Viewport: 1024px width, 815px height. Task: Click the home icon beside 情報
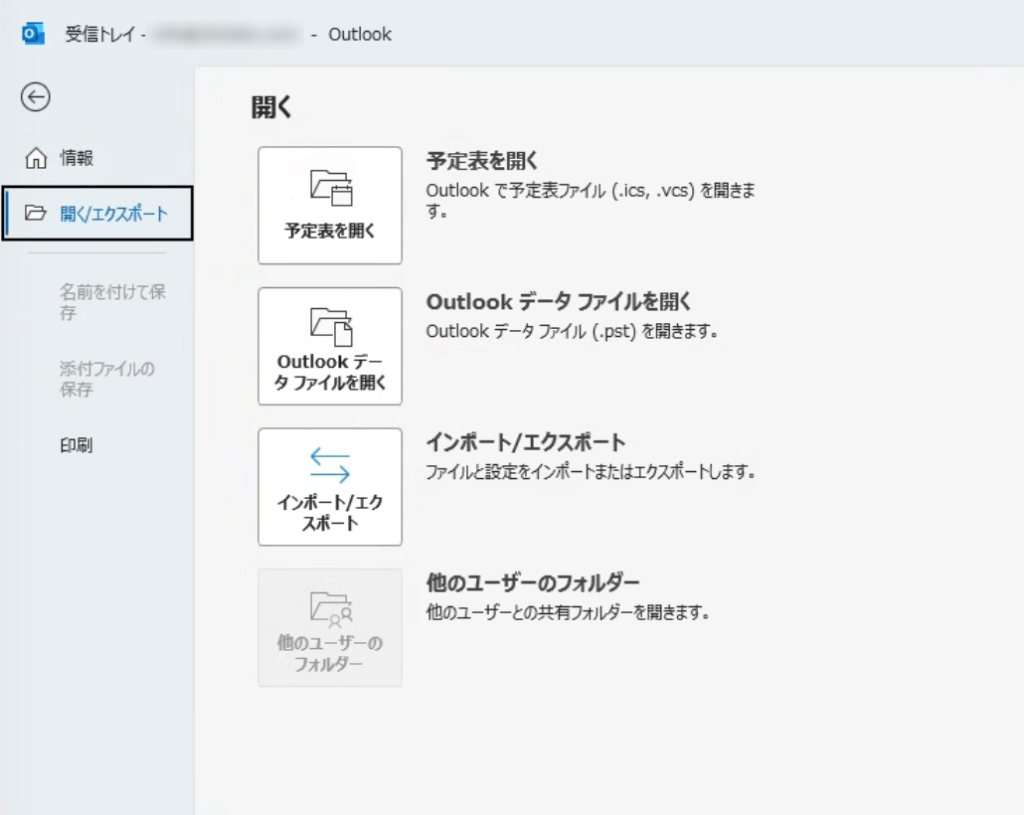pos(35,157)
